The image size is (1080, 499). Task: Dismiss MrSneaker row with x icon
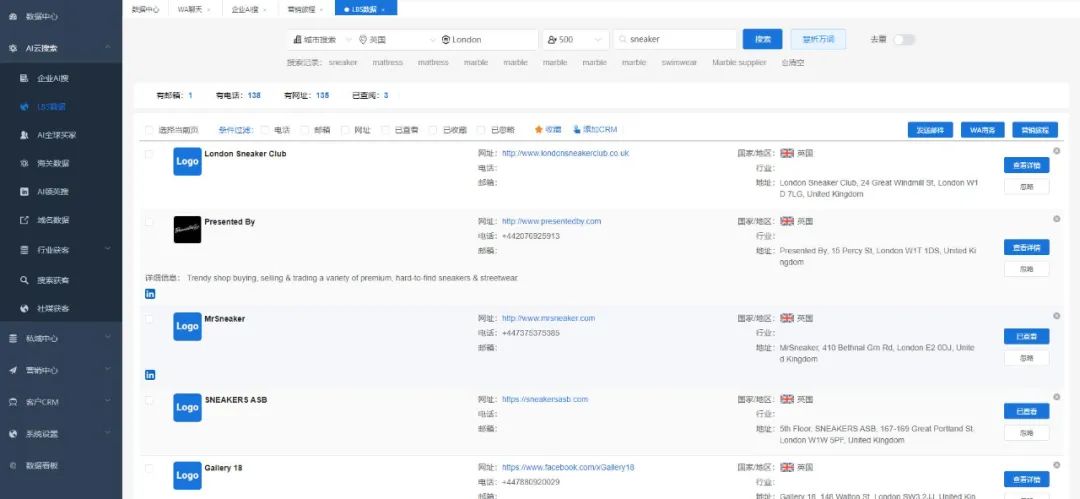click(x=1057, y=316)
